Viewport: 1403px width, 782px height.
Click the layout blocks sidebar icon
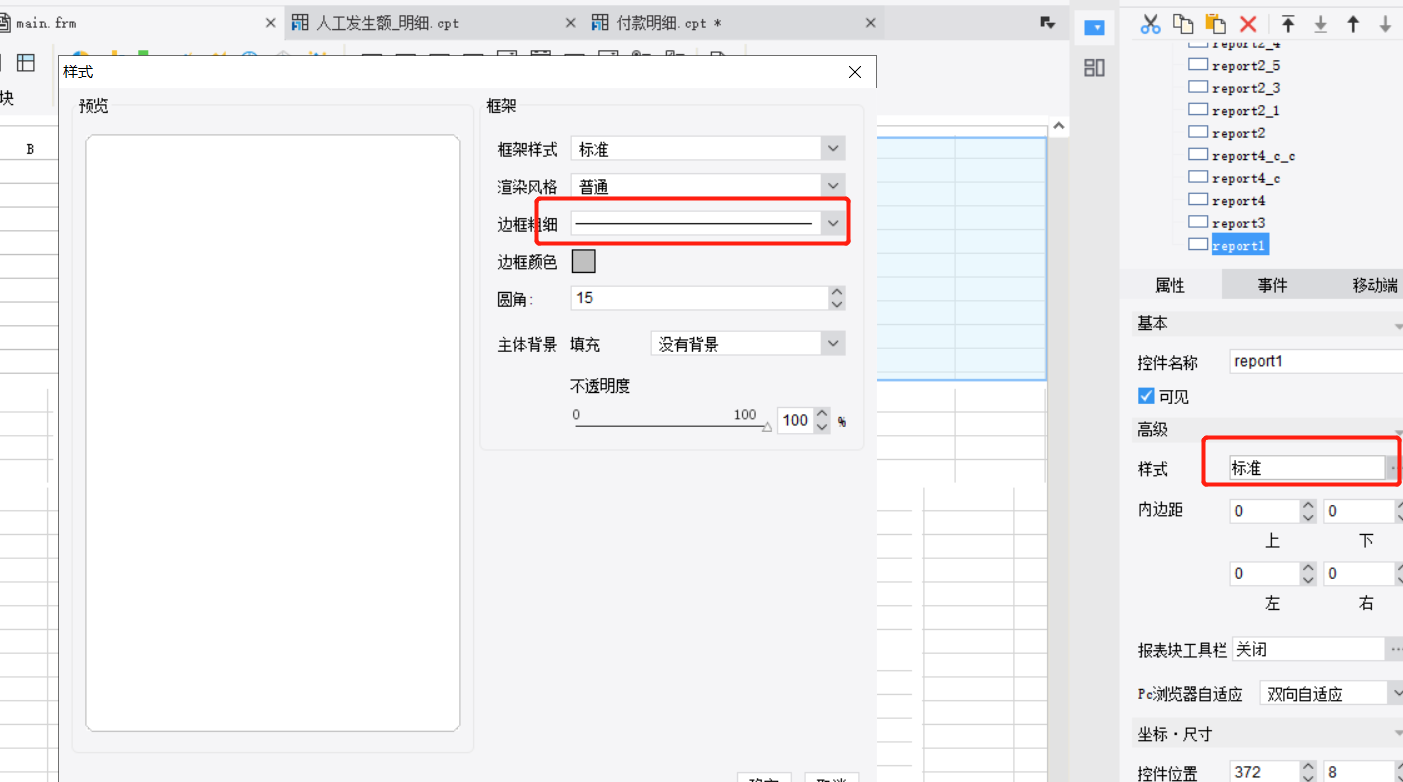click(1094, 68)
